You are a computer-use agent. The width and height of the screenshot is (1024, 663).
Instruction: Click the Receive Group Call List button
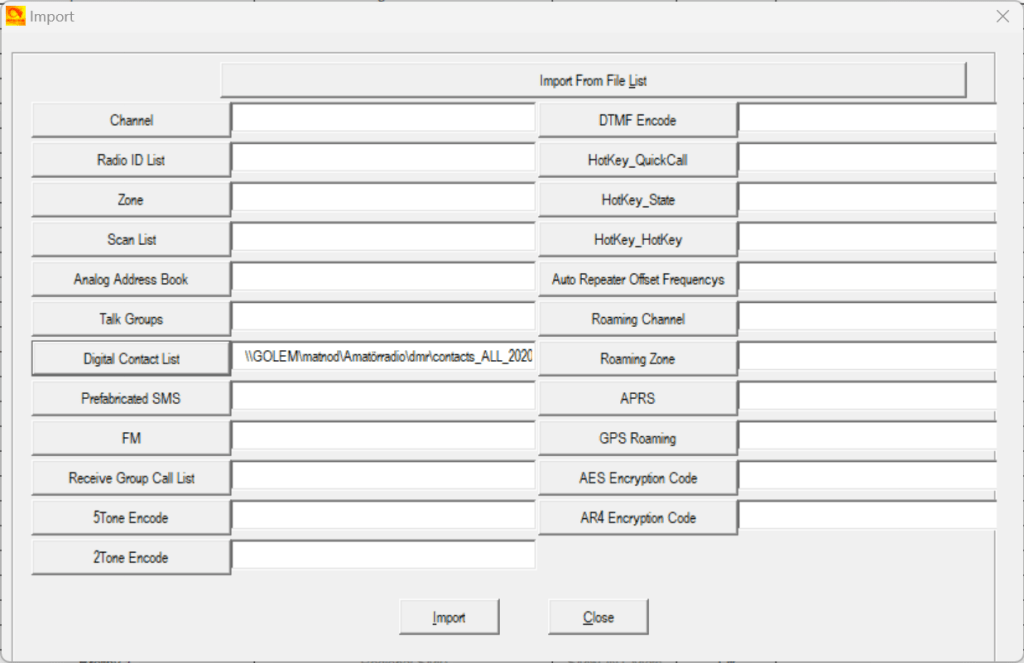coord(131,478)
